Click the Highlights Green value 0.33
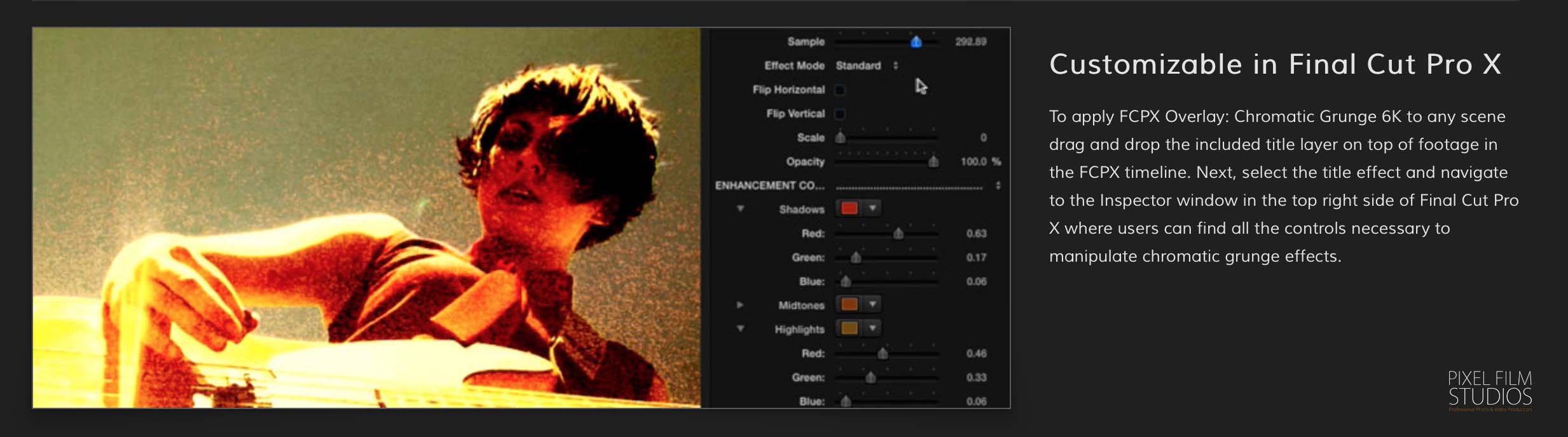The image size is (1568, 437). coord(976,377)
